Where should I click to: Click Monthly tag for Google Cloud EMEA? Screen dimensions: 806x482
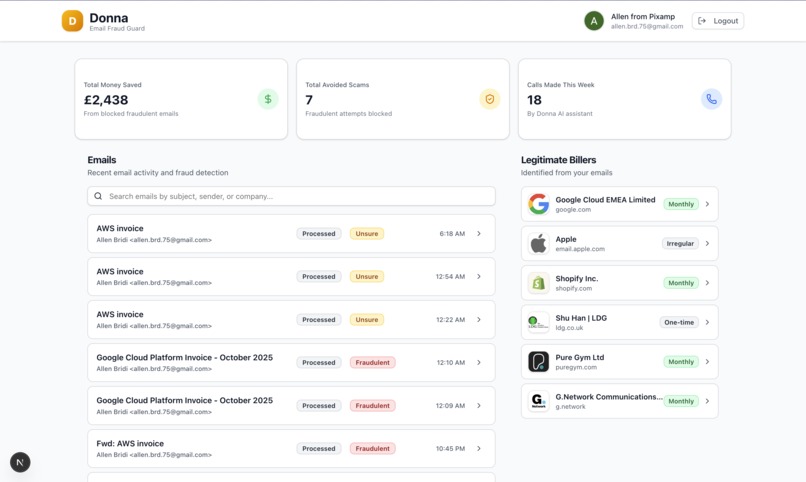tap(681, 204)
